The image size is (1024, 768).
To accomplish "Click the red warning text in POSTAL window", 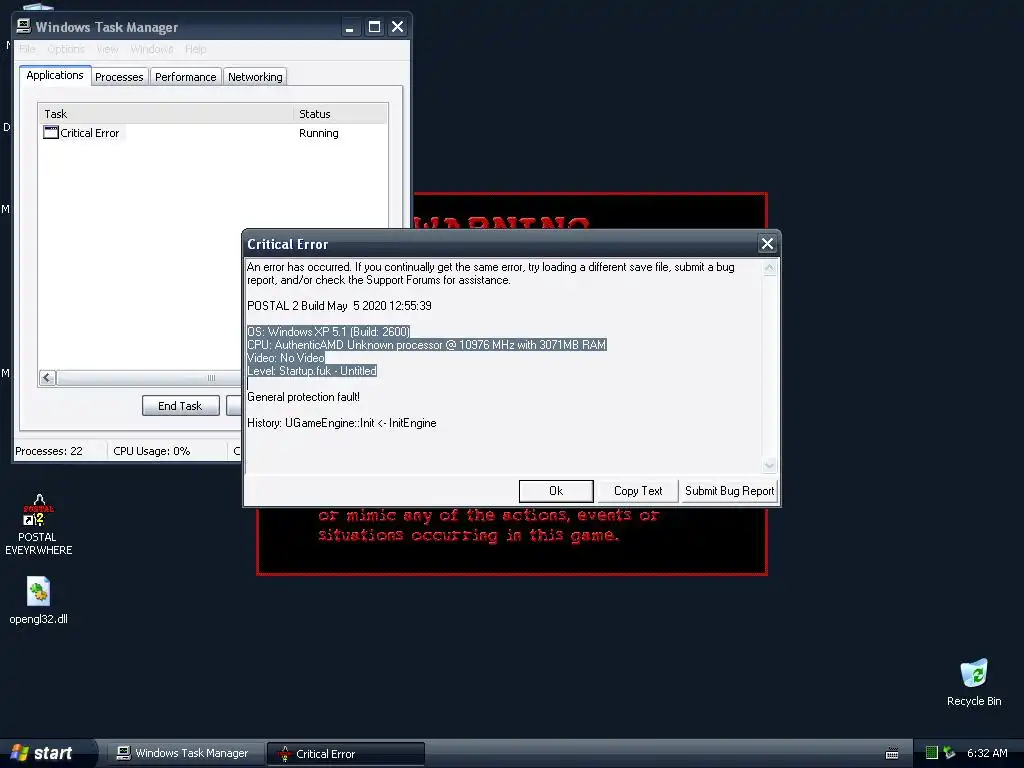I will (488, 526).
